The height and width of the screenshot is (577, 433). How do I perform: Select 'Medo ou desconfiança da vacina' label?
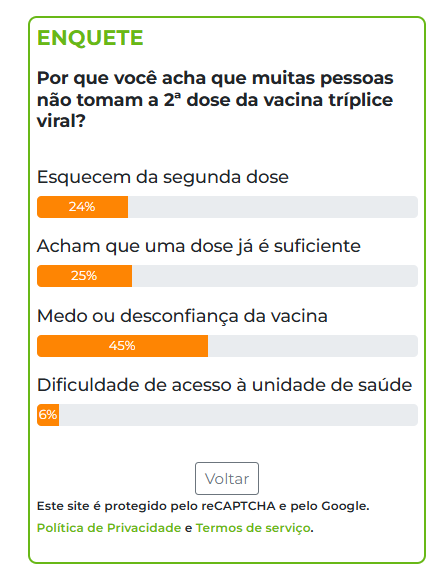(x=182, y=316)
